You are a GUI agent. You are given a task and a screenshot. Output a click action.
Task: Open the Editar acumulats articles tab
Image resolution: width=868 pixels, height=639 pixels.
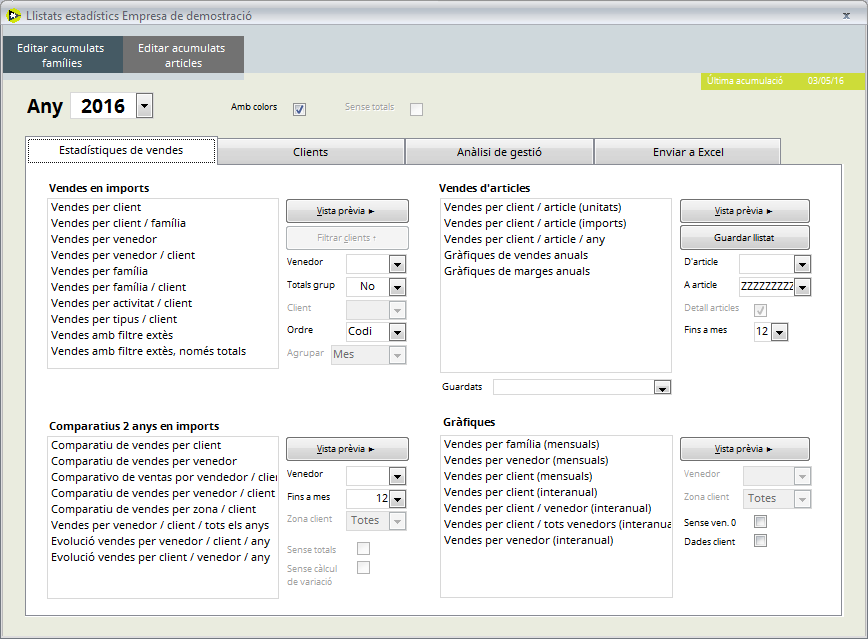coord(183,55)
